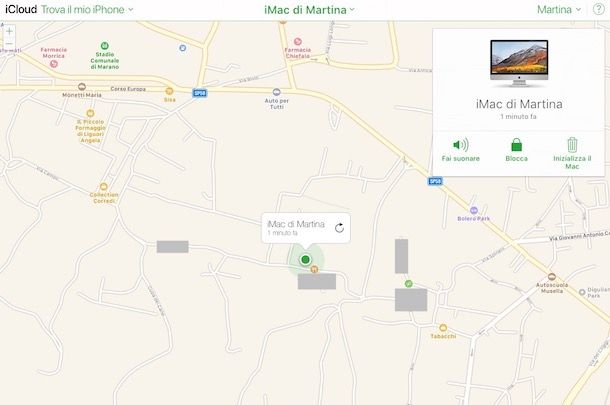
Task: Erase the Mac with Inizializza il Mac trash icon
Action: tap(572, 145)
